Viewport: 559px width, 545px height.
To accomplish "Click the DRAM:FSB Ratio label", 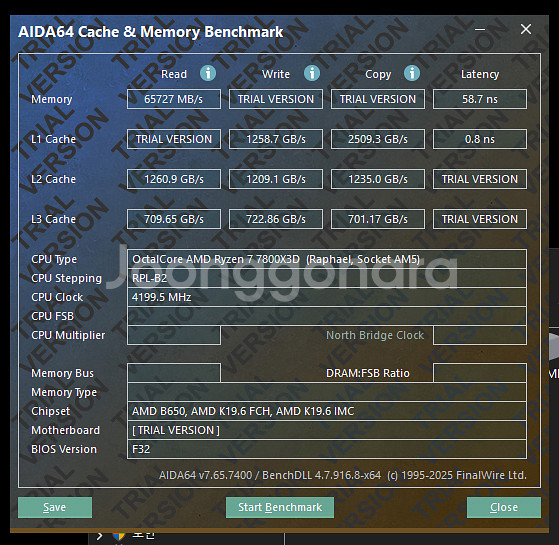I will pyautogui.click(x=368, y=373).
